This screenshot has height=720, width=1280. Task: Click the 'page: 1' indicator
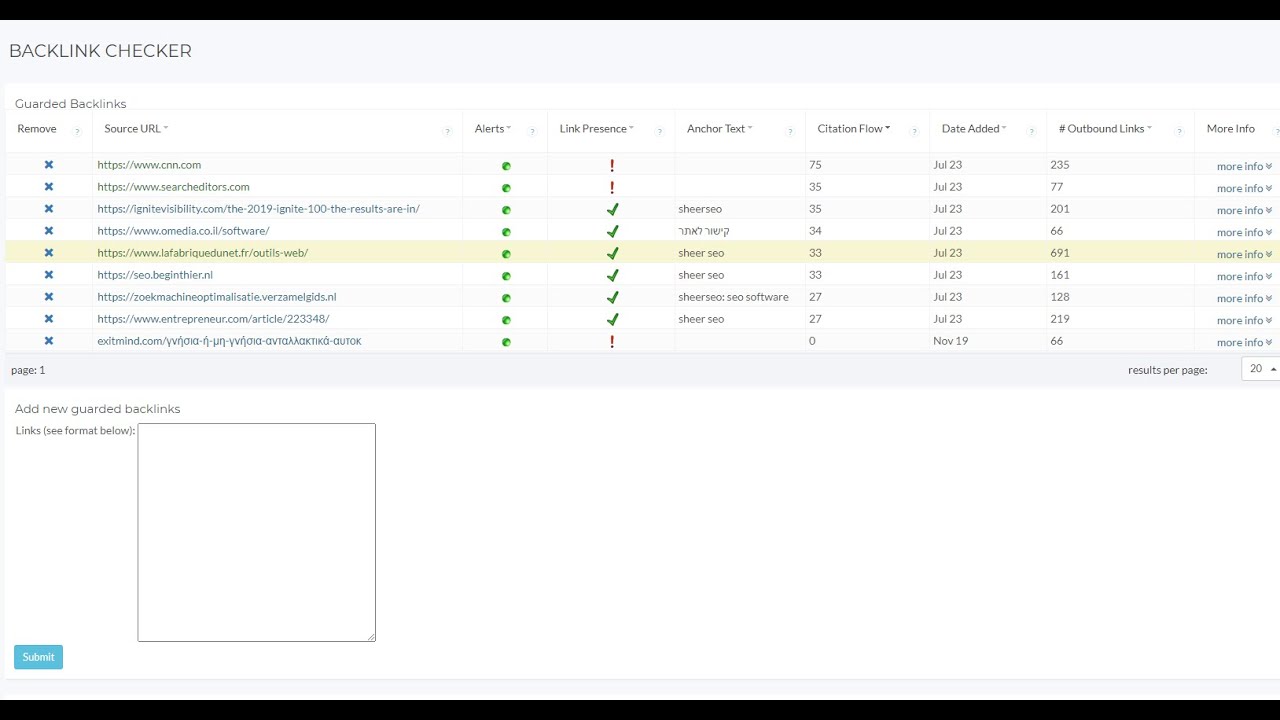[x=28, y=370]
